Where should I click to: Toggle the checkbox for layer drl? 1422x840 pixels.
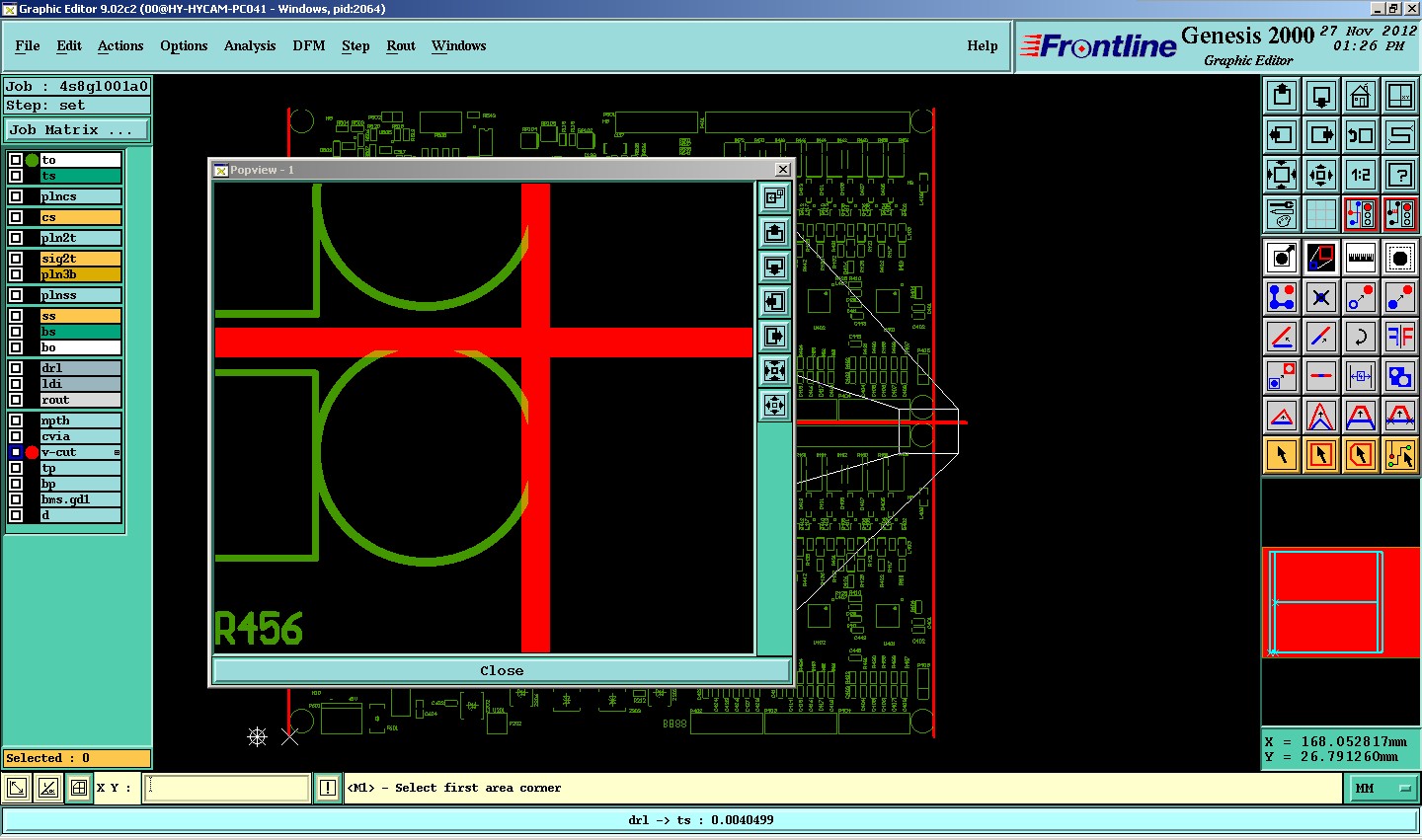[x=16, y=368]
